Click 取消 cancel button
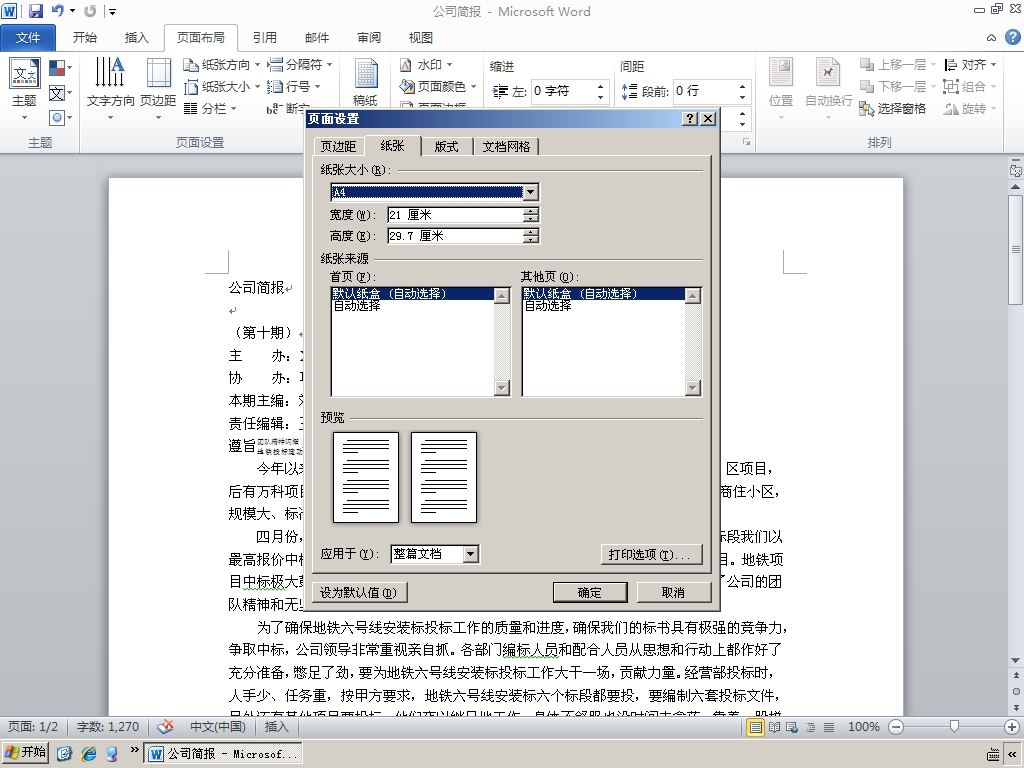This screenshot has width=1024, height=768. click(673, 592)
